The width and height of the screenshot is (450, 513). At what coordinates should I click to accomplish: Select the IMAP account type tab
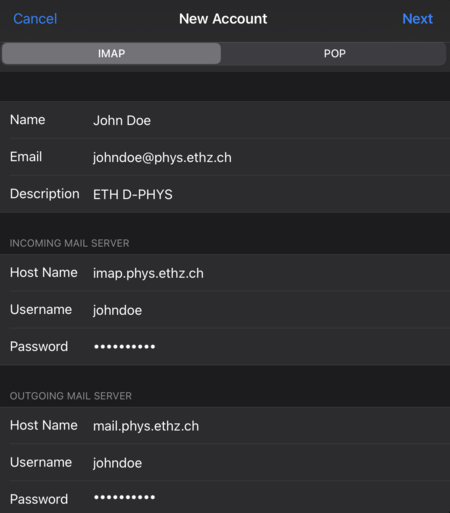[x=111, y=53]
